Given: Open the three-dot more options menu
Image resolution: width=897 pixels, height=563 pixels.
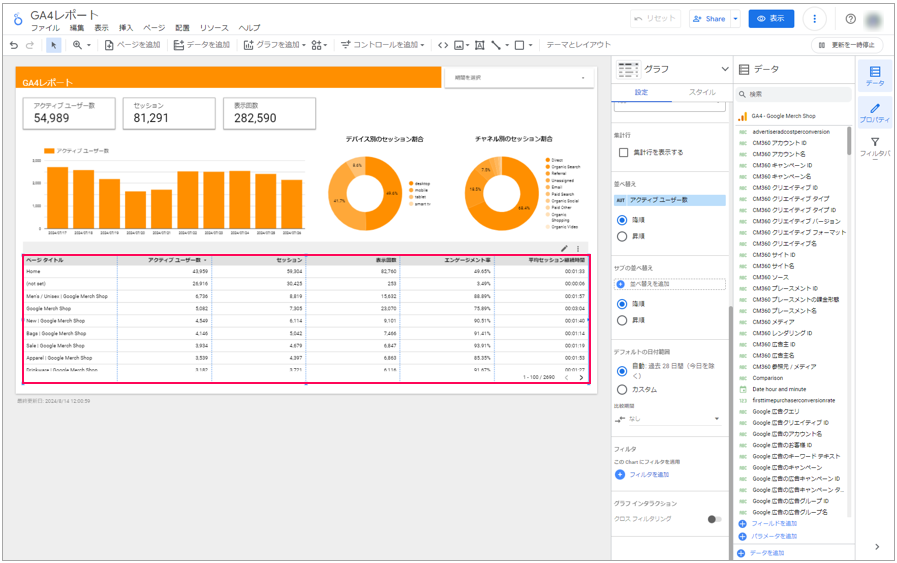Looking at the screenshot, I should (x=815, y=19).
